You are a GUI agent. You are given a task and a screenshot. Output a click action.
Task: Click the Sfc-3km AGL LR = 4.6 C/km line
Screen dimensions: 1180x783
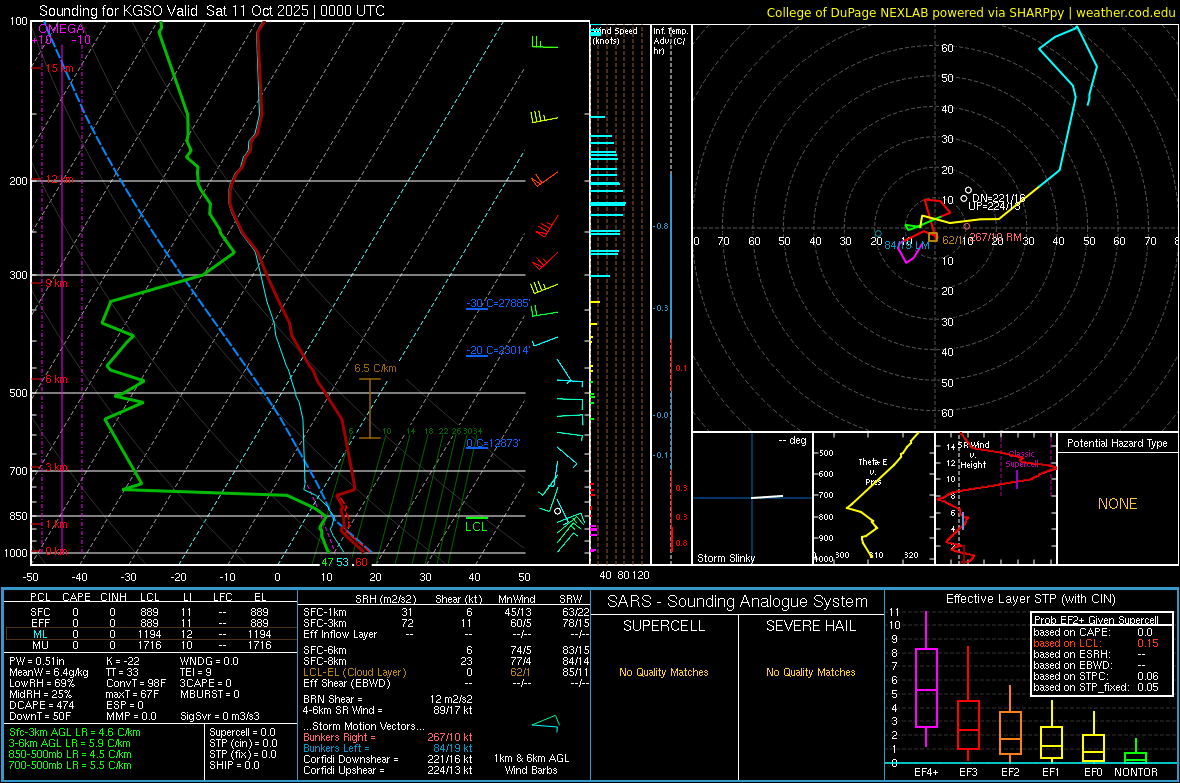point(75,732)
